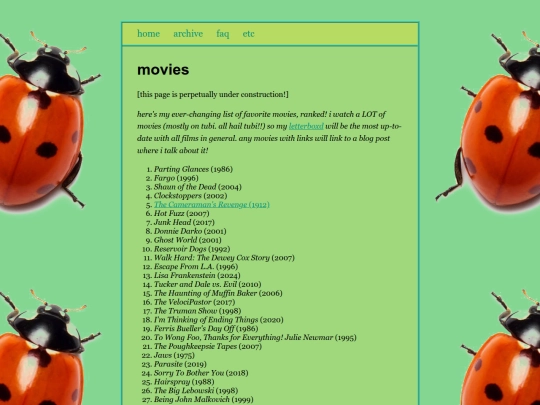This screenshot has height=405, width=540.
Task: Select The Haunting of Muffin Baker entry
Action: (x=218, y=293)
